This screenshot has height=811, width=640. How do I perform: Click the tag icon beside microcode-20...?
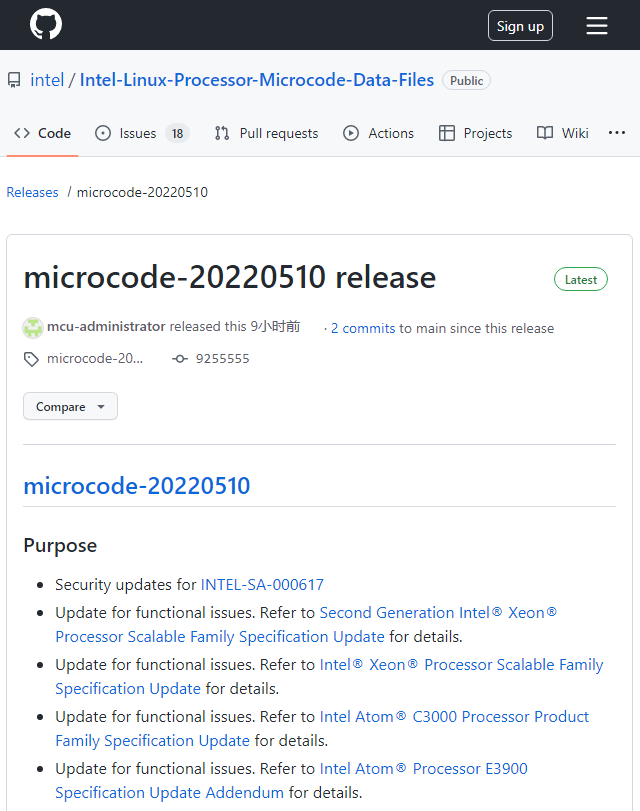pos(31,359)
